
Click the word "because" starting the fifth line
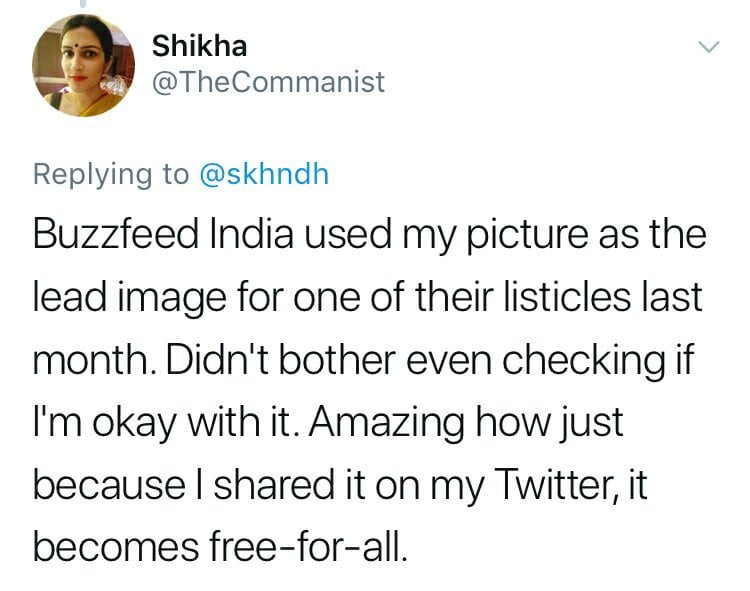101,484
